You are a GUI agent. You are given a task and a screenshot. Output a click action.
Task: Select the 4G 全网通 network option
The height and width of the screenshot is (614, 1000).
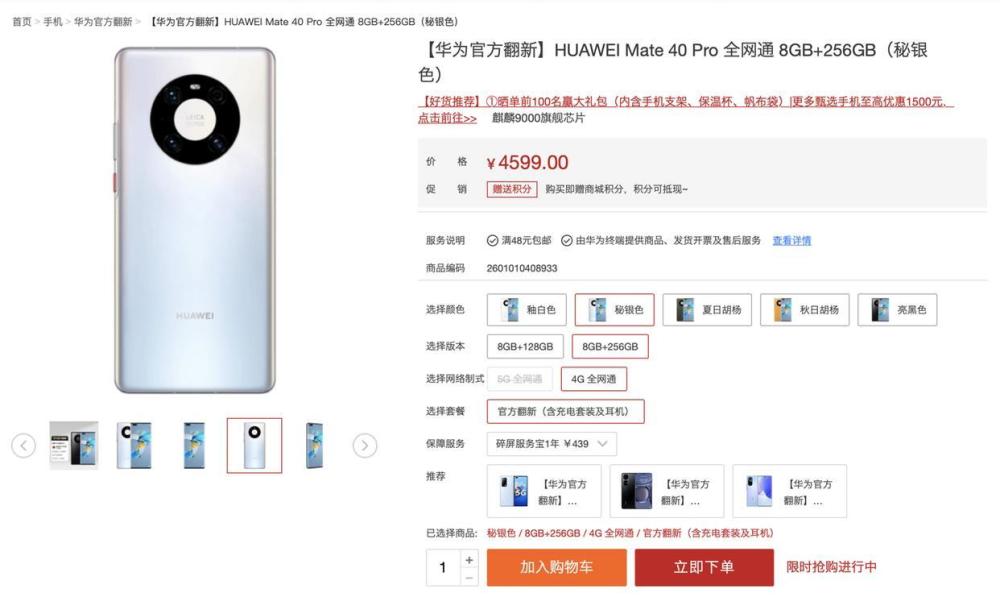pyautogui.click(x=594, y=379)
